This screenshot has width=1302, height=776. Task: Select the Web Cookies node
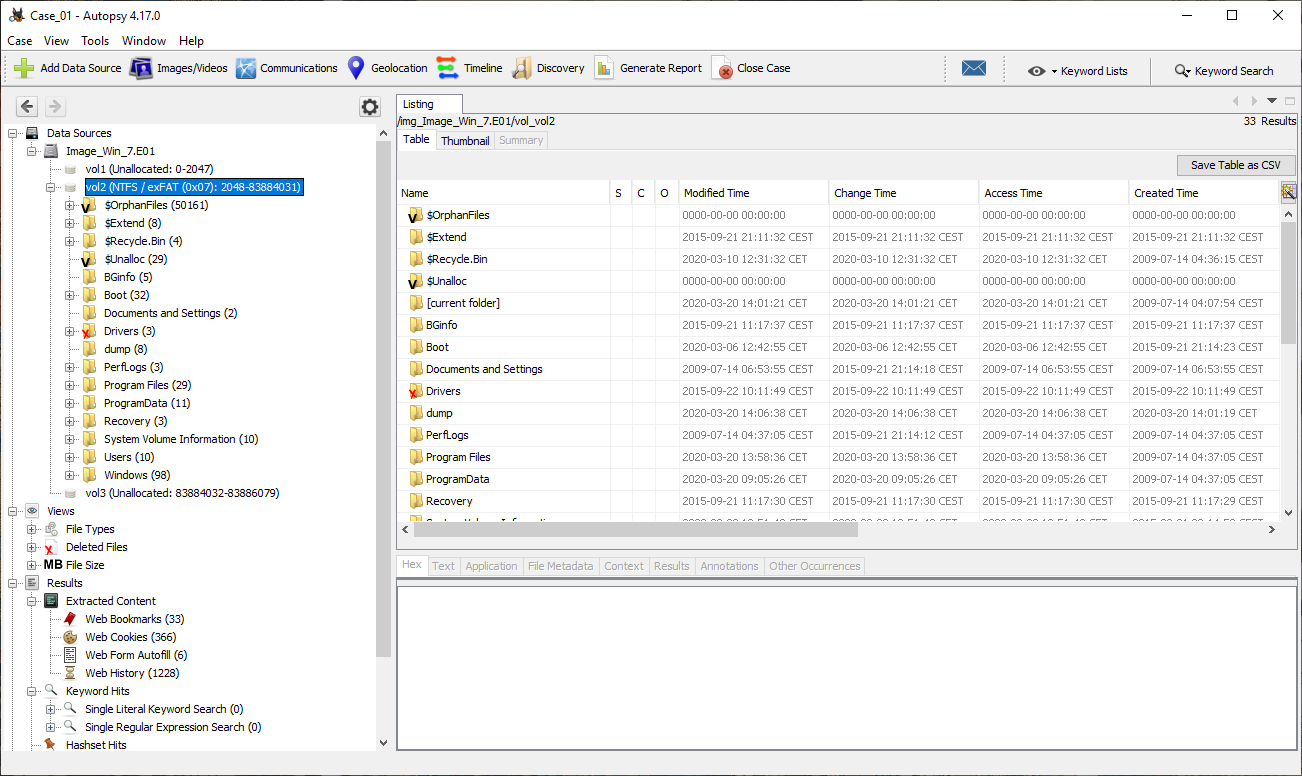[130, 637]
